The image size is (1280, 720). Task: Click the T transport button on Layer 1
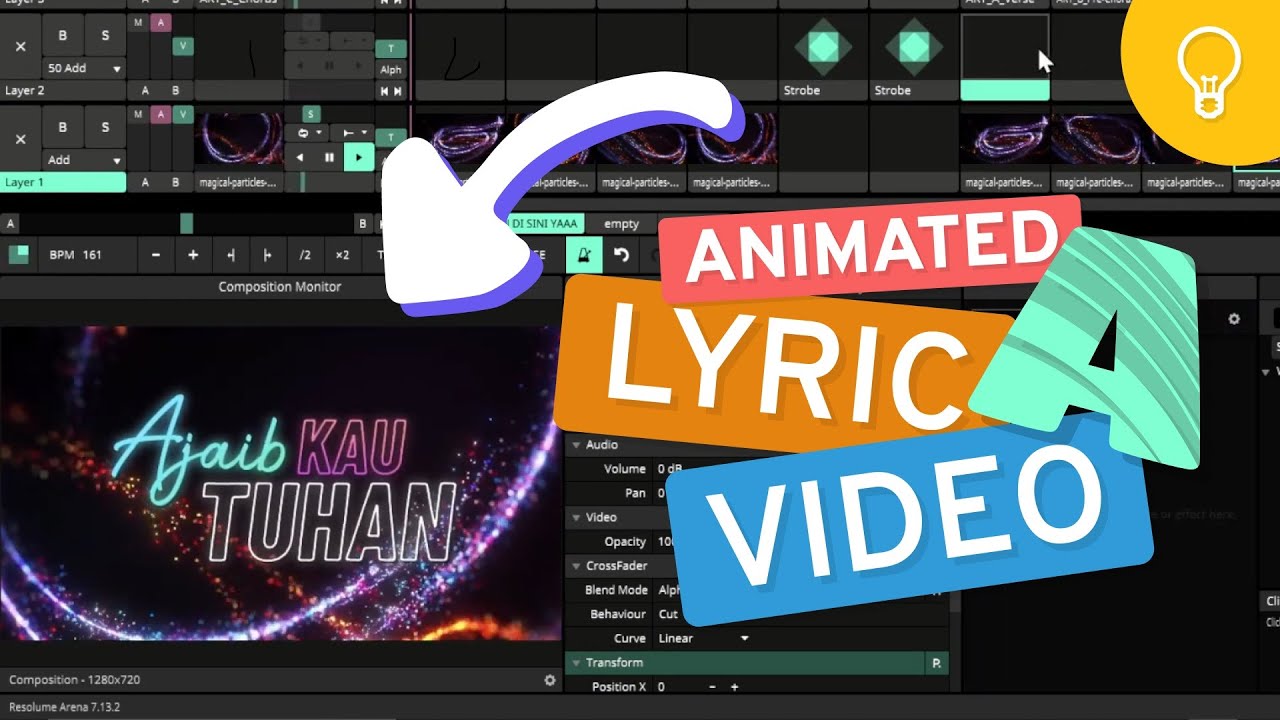(390, 137)
